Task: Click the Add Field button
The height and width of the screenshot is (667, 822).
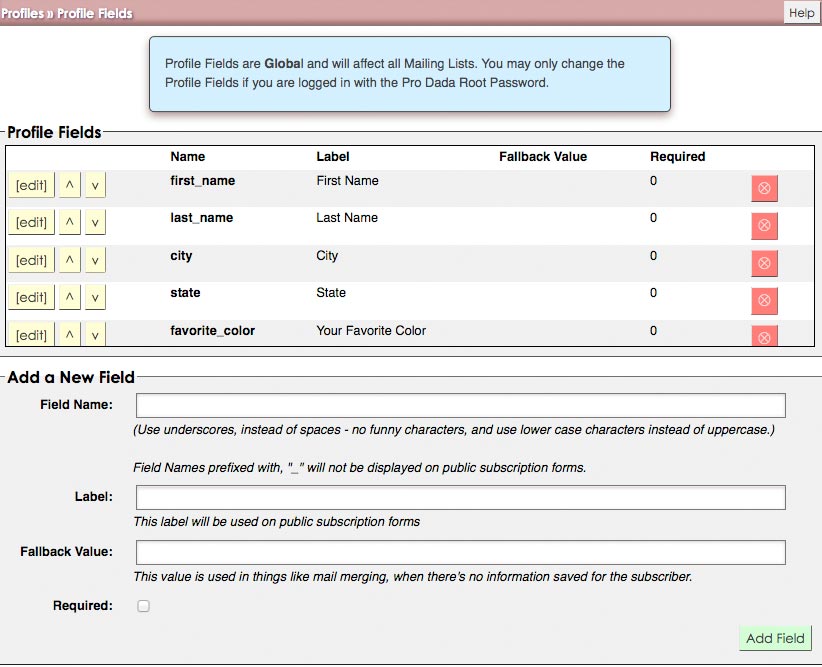Action: tap(775, 639)
